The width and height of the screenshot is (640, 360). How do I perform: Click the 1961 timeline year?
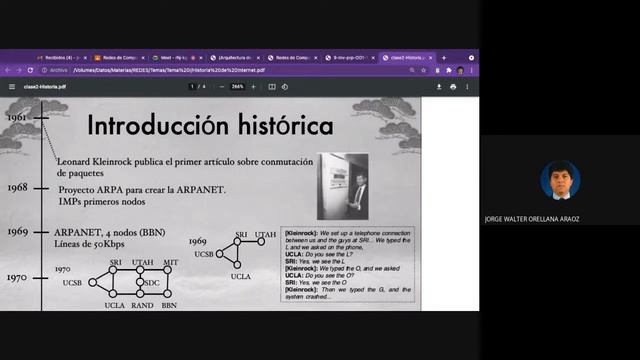click(17, 118)
